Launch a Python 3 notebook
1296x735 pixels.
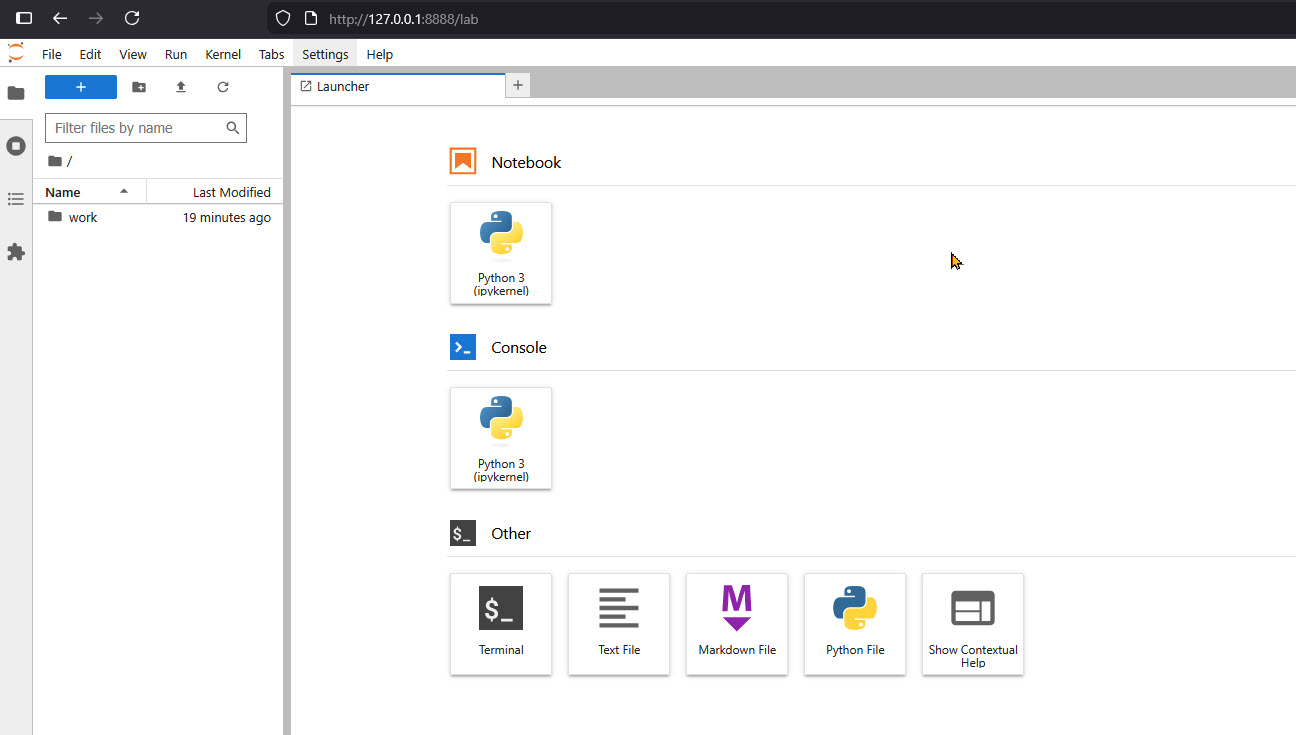point(500,253)
